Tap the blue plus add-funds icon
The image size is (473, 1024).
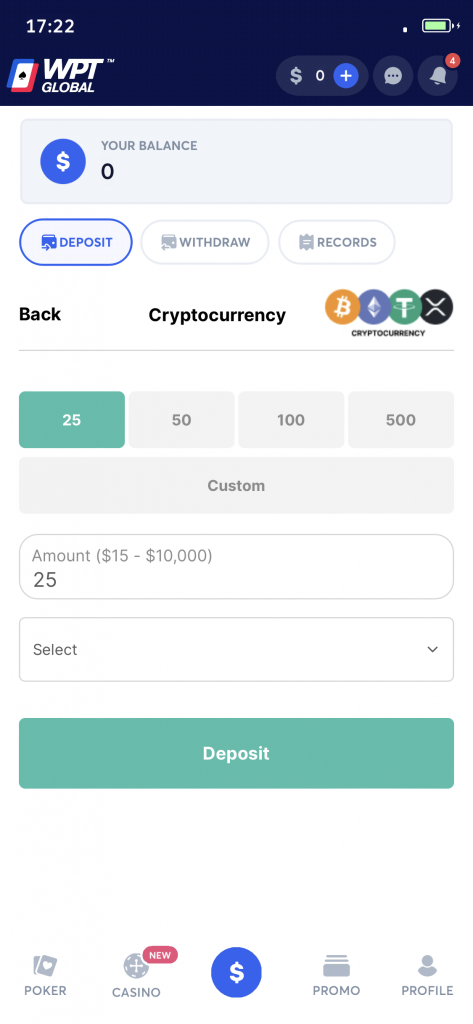coord(346,76)
